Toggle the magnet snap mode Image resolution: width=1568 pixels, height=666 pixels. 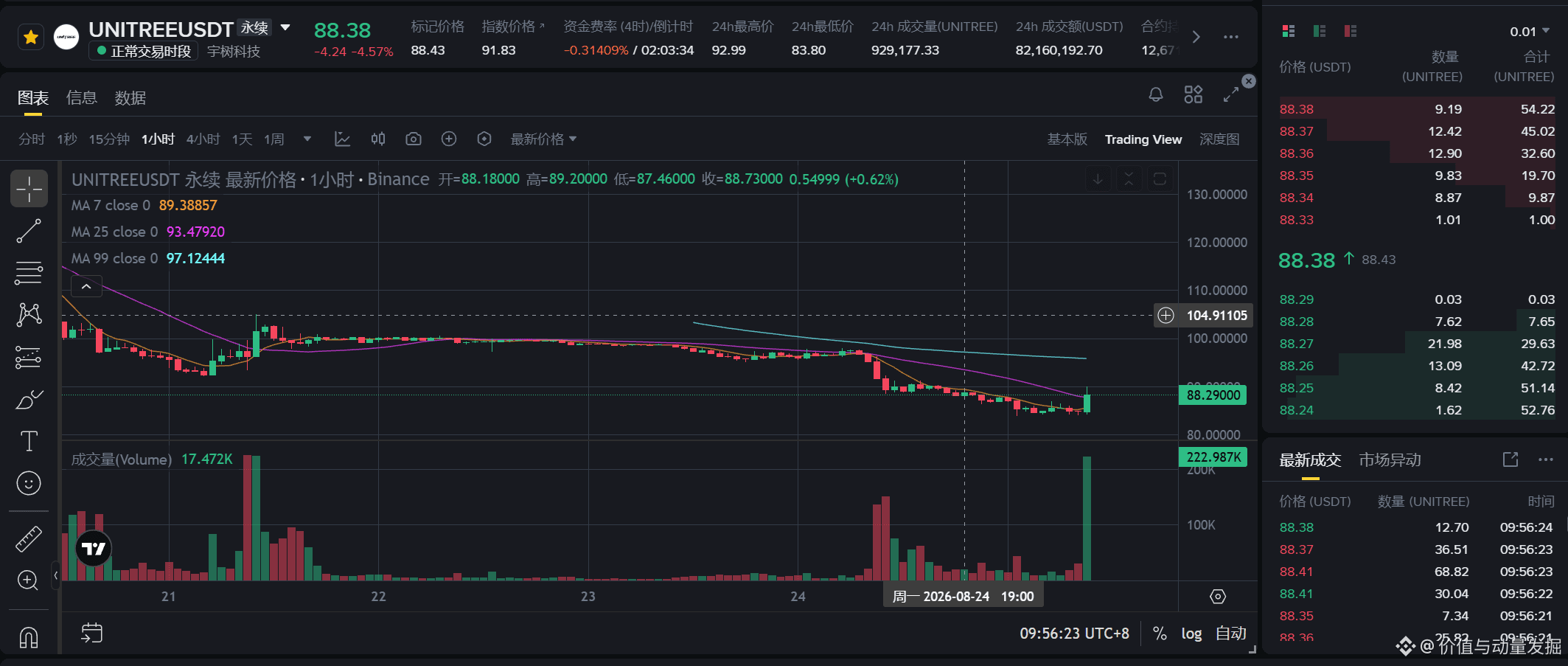click(29, 636)
